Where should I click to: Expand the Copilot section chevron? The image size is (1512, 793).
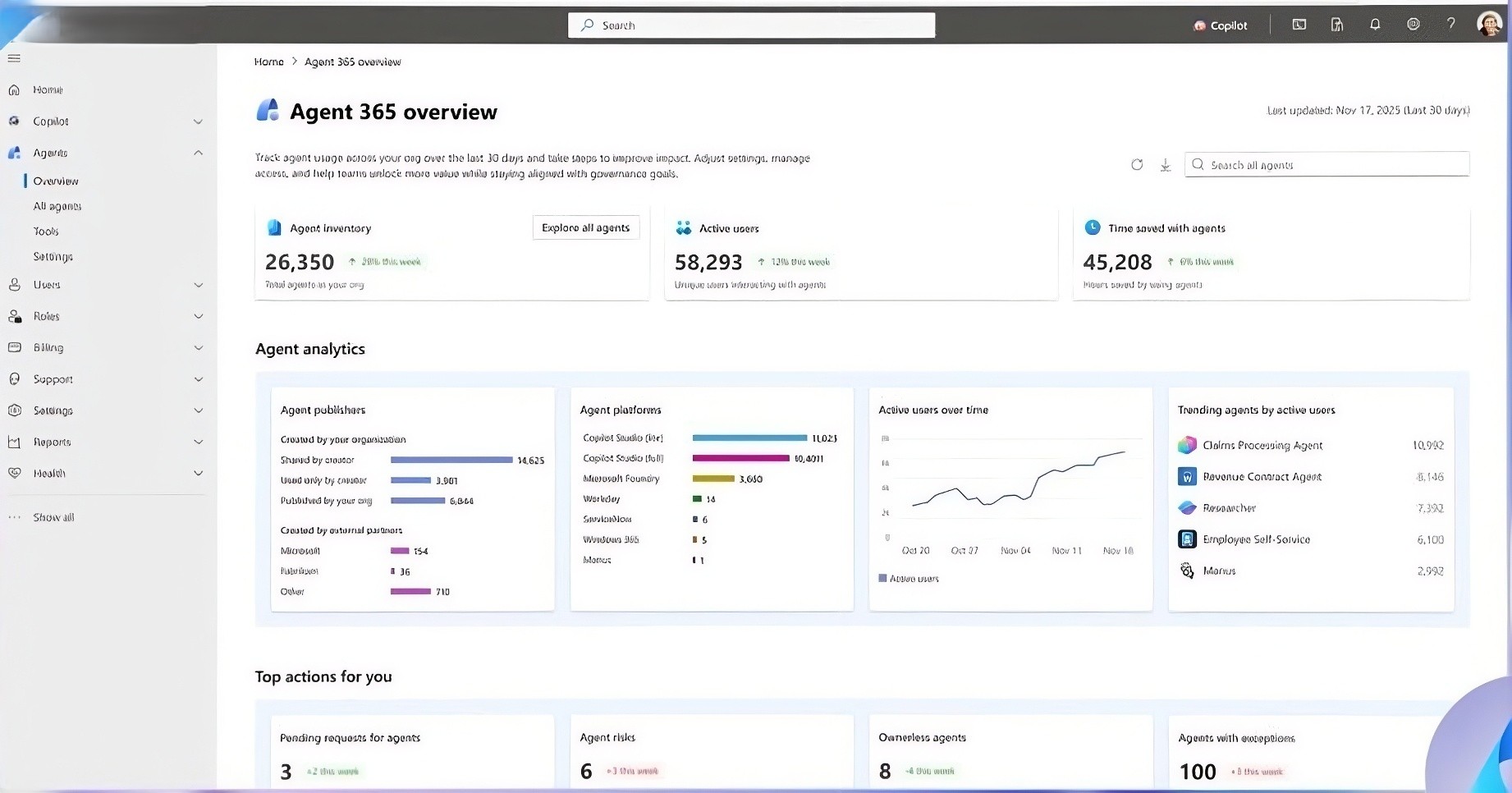click(198, 121)
